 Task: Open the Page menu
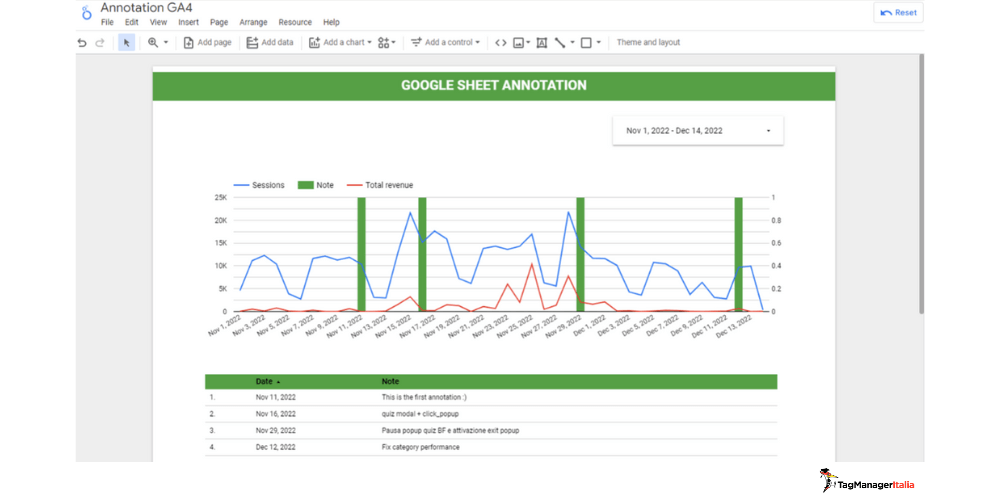click(219, 22)
